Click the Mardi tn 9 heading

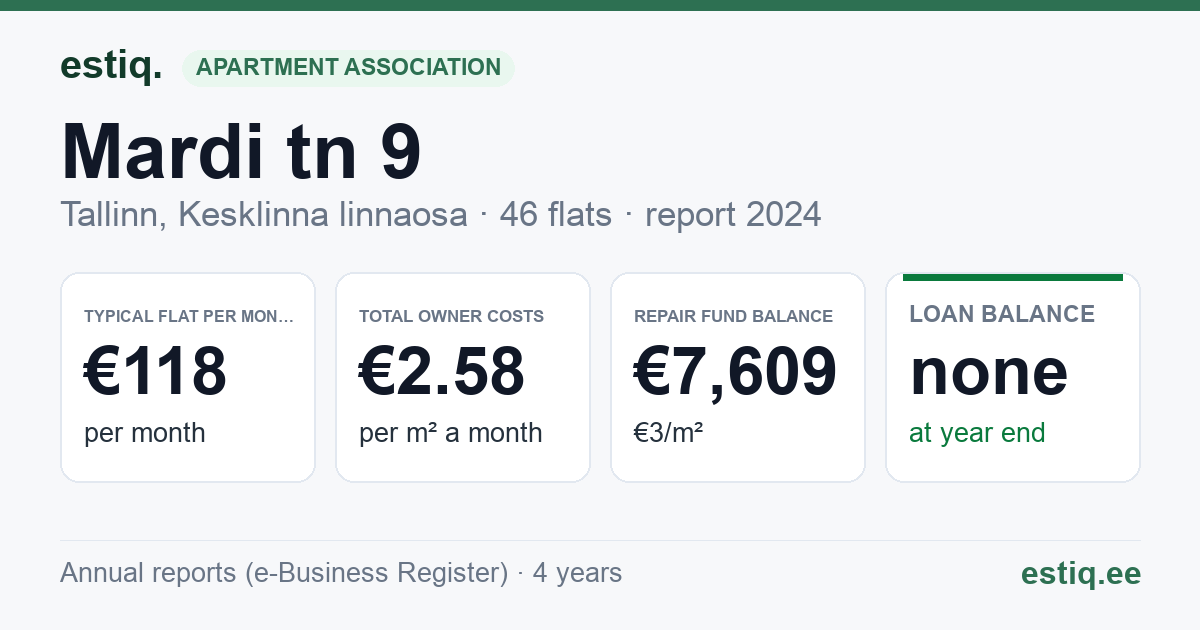click(x=241, y=151)
